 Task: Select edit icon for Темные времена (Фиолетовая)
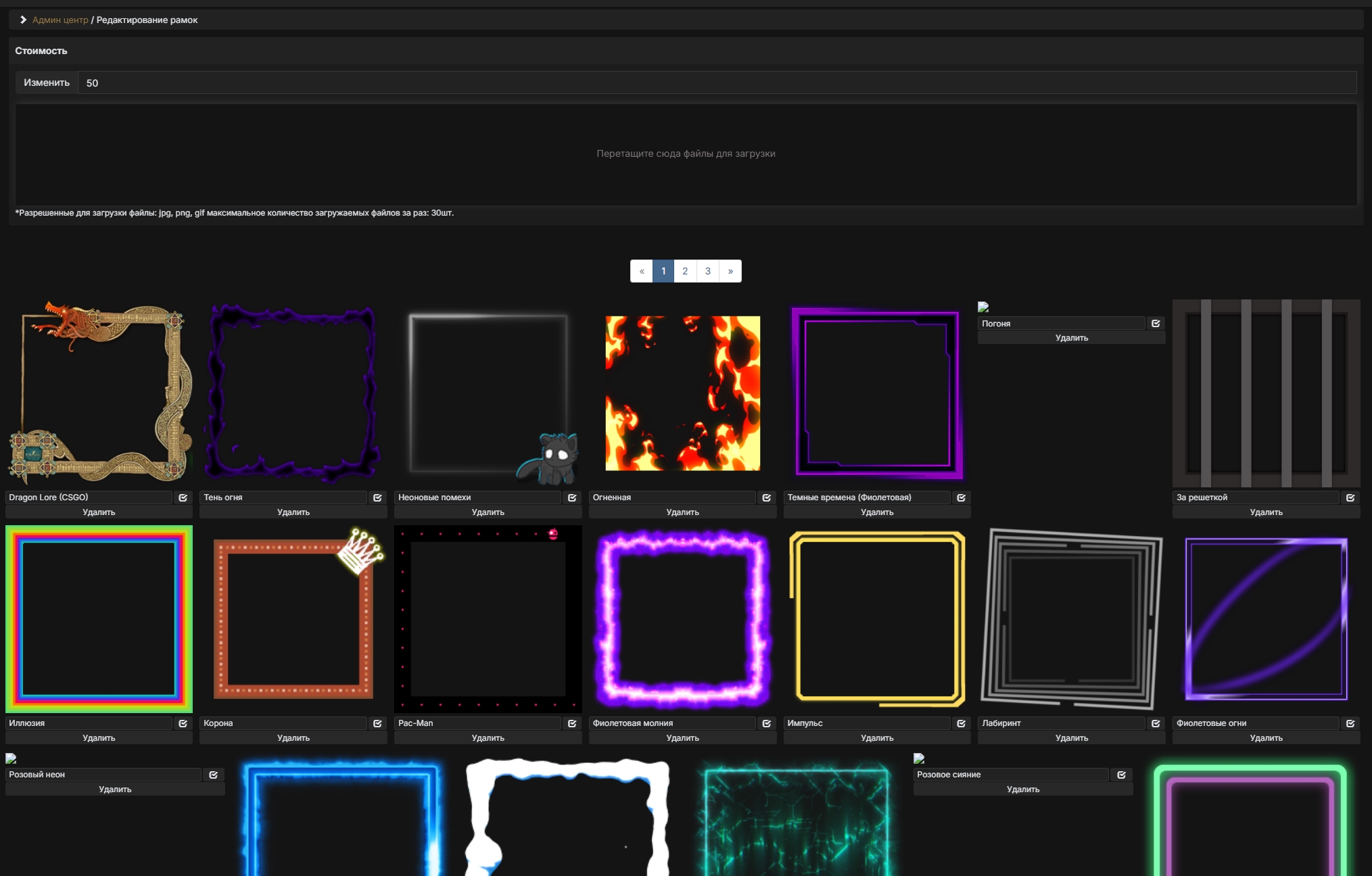pyautogui.click(x=961, y=497)
